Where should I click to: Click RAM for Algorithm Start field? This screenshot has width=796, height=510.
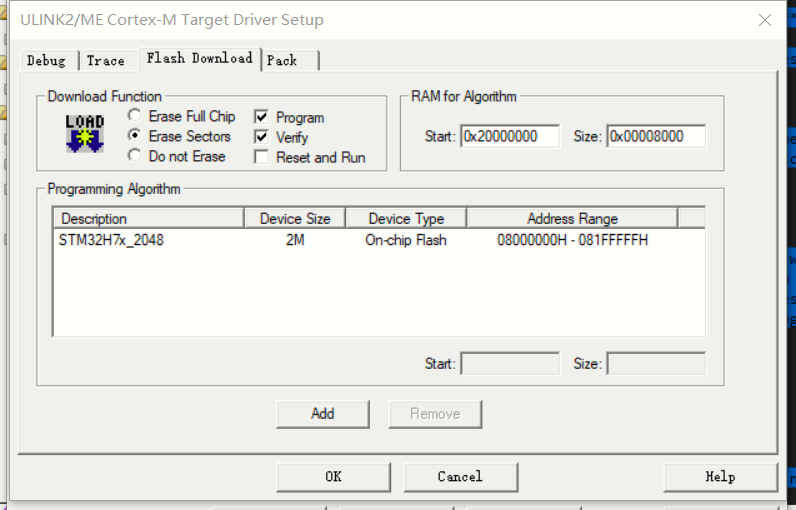510,136
